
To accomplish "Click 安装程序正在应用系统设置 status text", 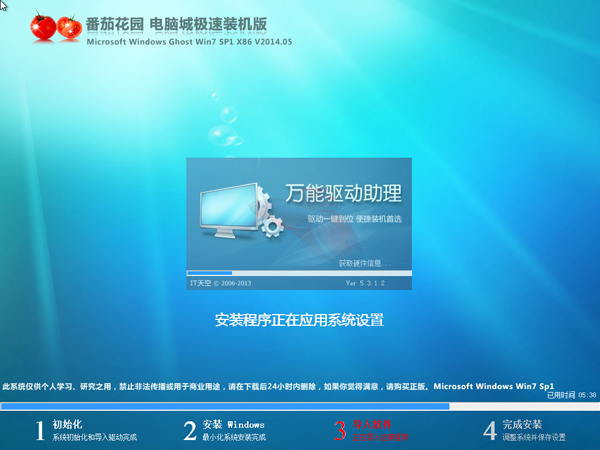I will (x=299, y=320).
